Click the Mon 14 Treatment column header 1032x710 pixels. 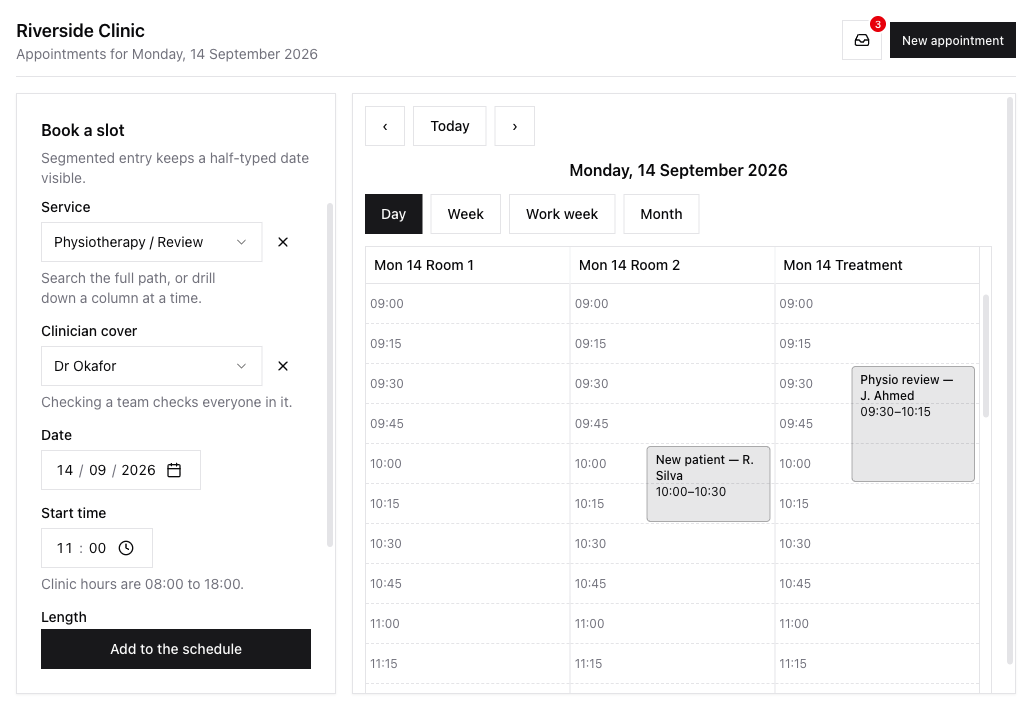(x=877, y=265)
